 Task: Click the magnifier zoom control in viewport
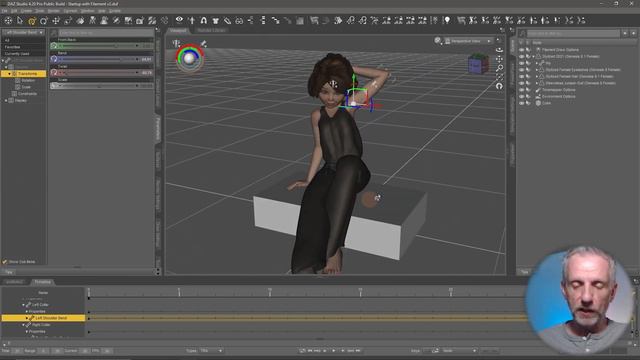pos(499,68)
